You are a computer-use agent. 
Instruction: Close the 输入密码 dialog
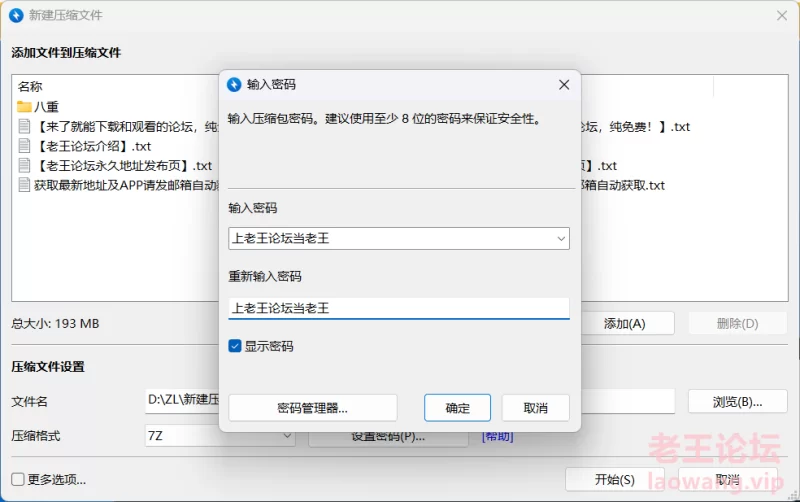pos(564,85)
